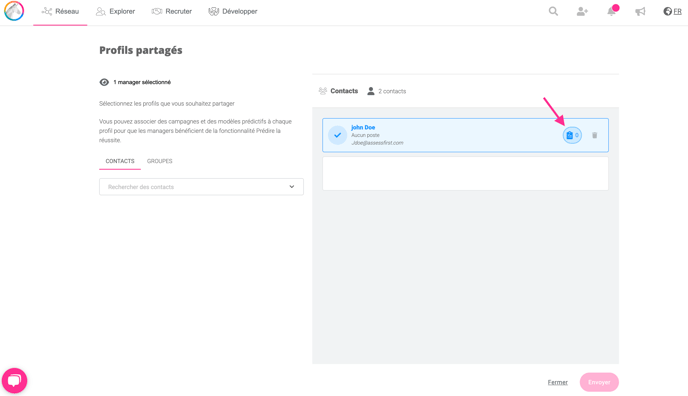Switch to the GROUPES tab
688x396 pixels.
tap(159, 161)
